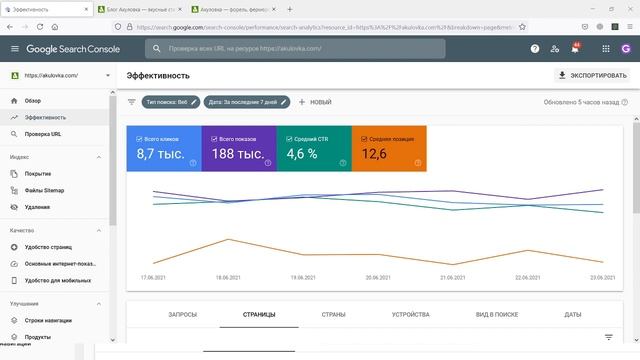The image size is (640, 360).
Task: Open the table filter icon below tabs
Action: [x=609, y=337]
